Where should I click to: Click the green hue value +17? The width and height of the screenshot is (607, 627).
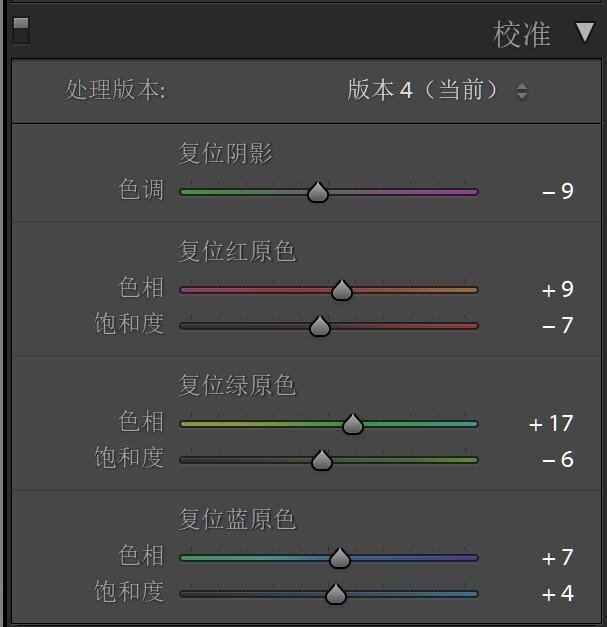[552, 424]
